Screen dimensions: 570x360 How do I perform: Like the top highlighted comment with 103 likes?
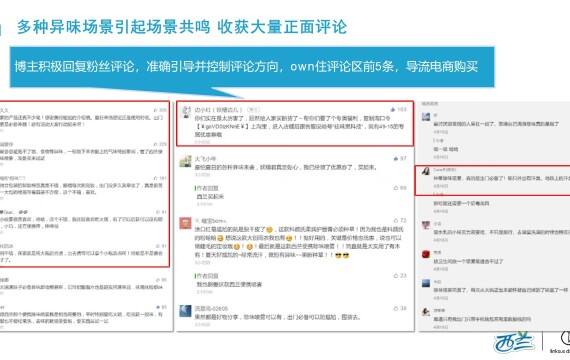(393, 109)
